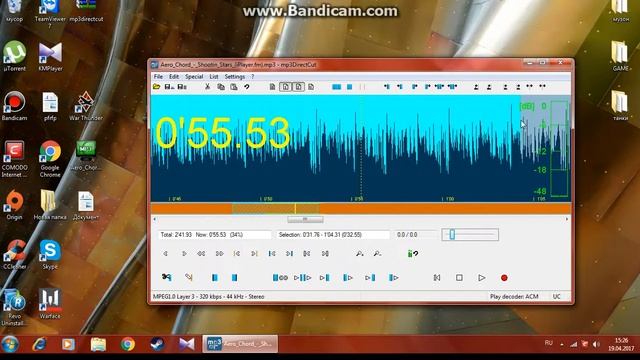Click the Copy icon in top toolbar
This screenshot has height=360, width=640.
pos(221,87)
